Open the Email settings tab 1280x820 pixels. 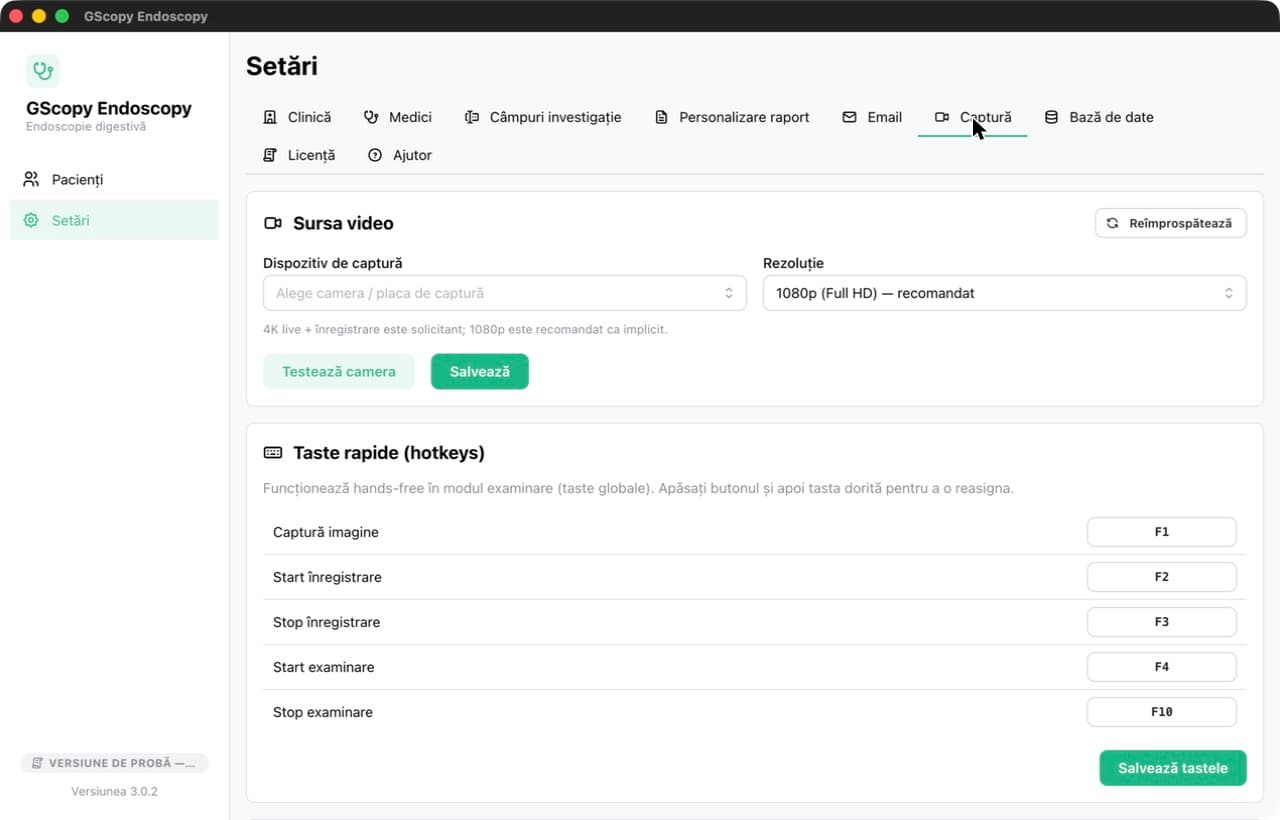pos(872,117)
